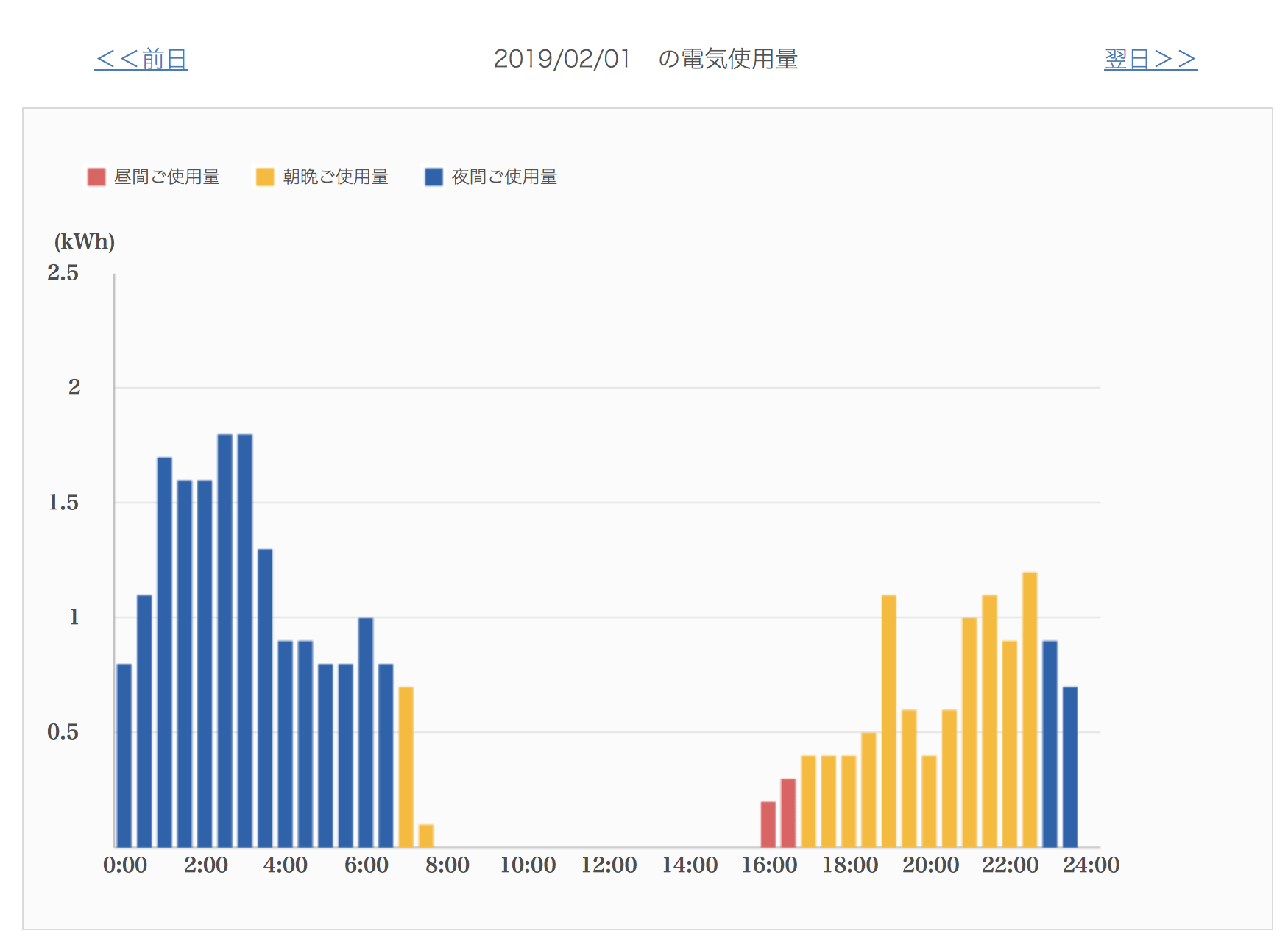Toggle the 朝晩ご使用量 legend label
The width and height of the screenshot is (1288, 939).
click(x=336, y=177)
